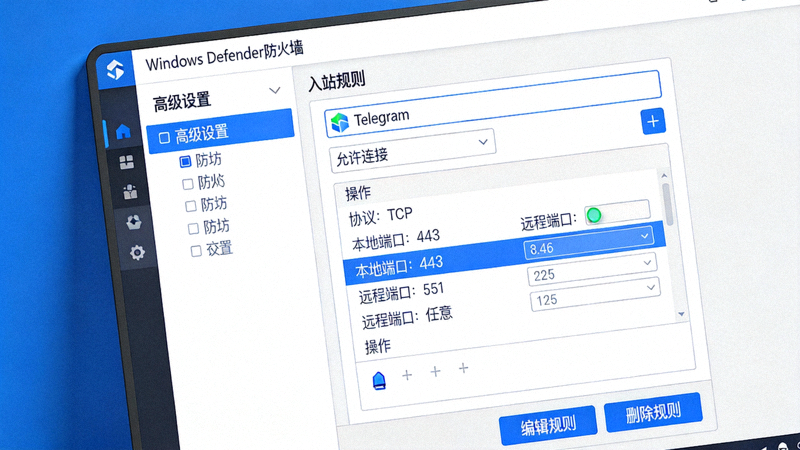Click the Telegram app icon in rule field
Image resolution: width=800 pixels, height=450 pixels.
click(x=339, y=122)
